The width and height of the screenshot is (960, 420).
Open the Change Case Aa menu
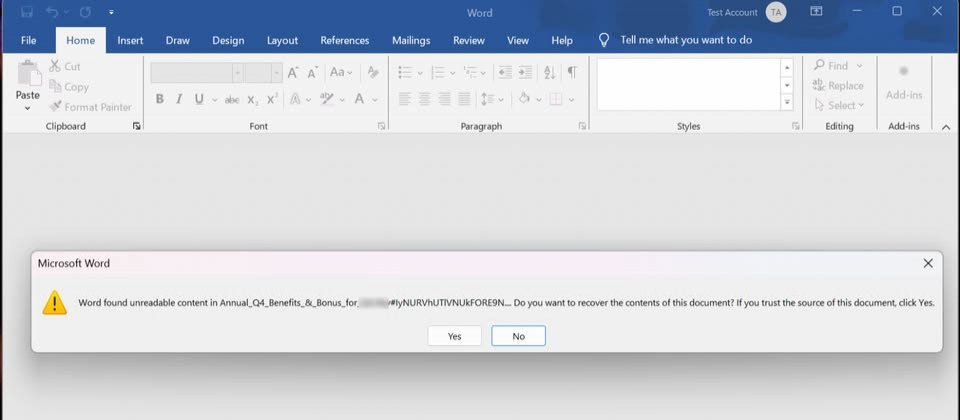pyautogui.click(x=341, y=72)
